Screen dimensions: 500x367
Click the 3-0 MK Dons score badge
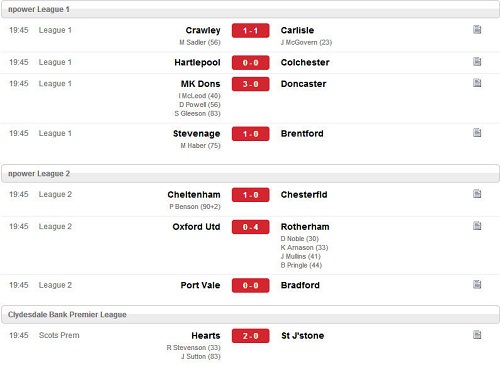click(251, 84)
